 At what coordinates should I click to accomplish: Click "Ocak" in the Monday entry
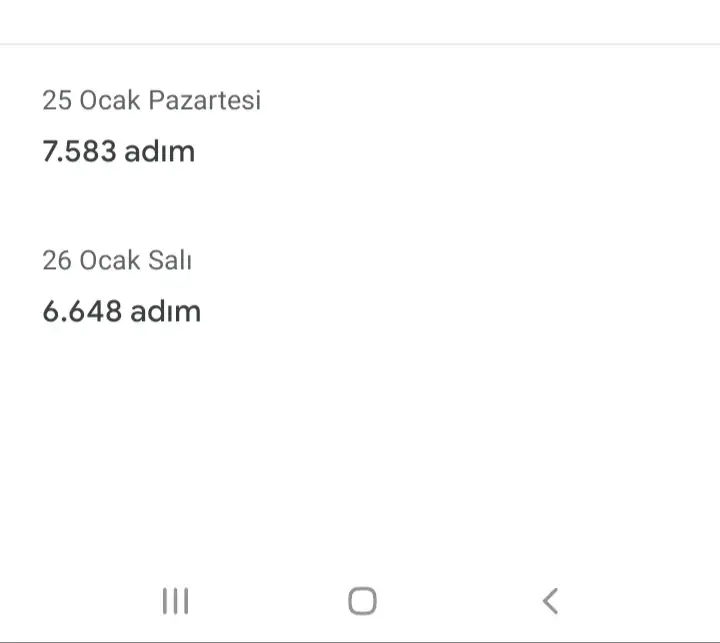coord(110,101)
